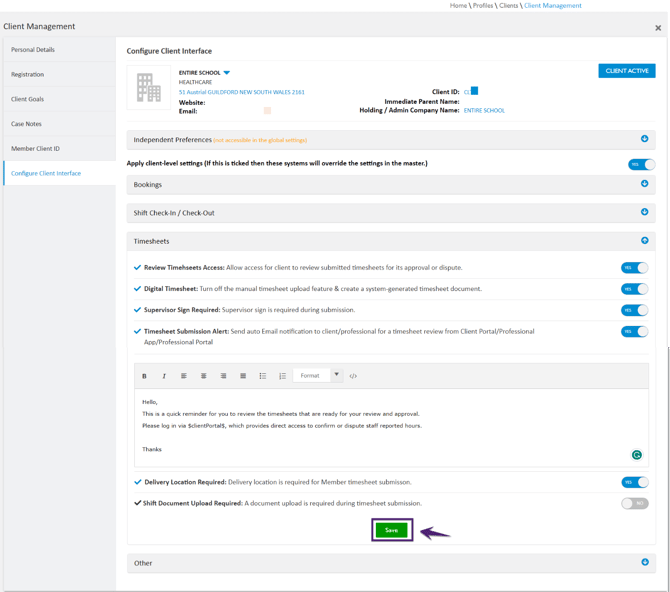Toggle Review Timesheets Access switch
Image resolution: width=670 pixels, height=592 pixels.
point(635,268)
